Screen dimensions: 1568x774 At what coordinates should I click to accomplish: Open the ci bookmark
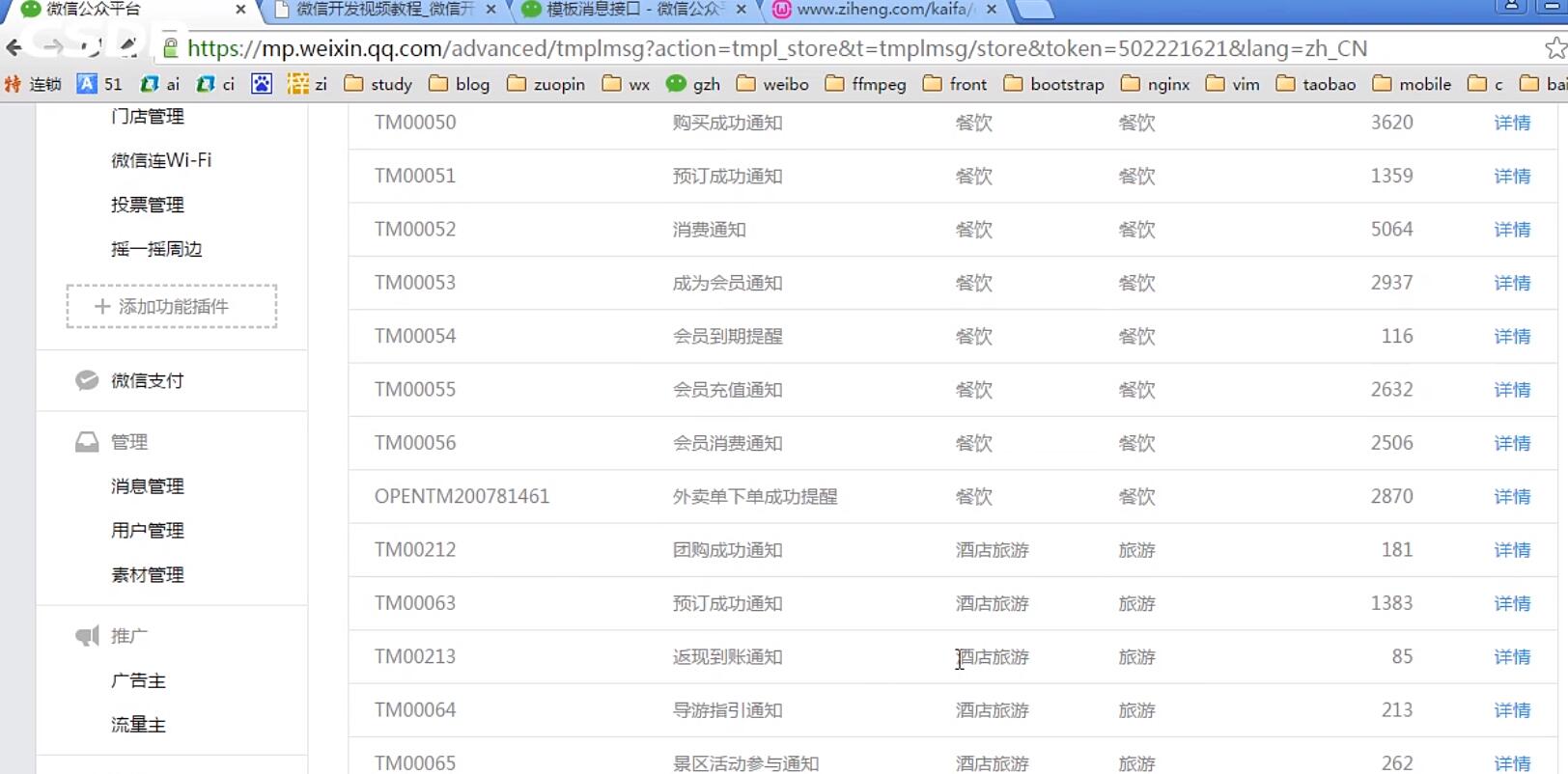216,84
